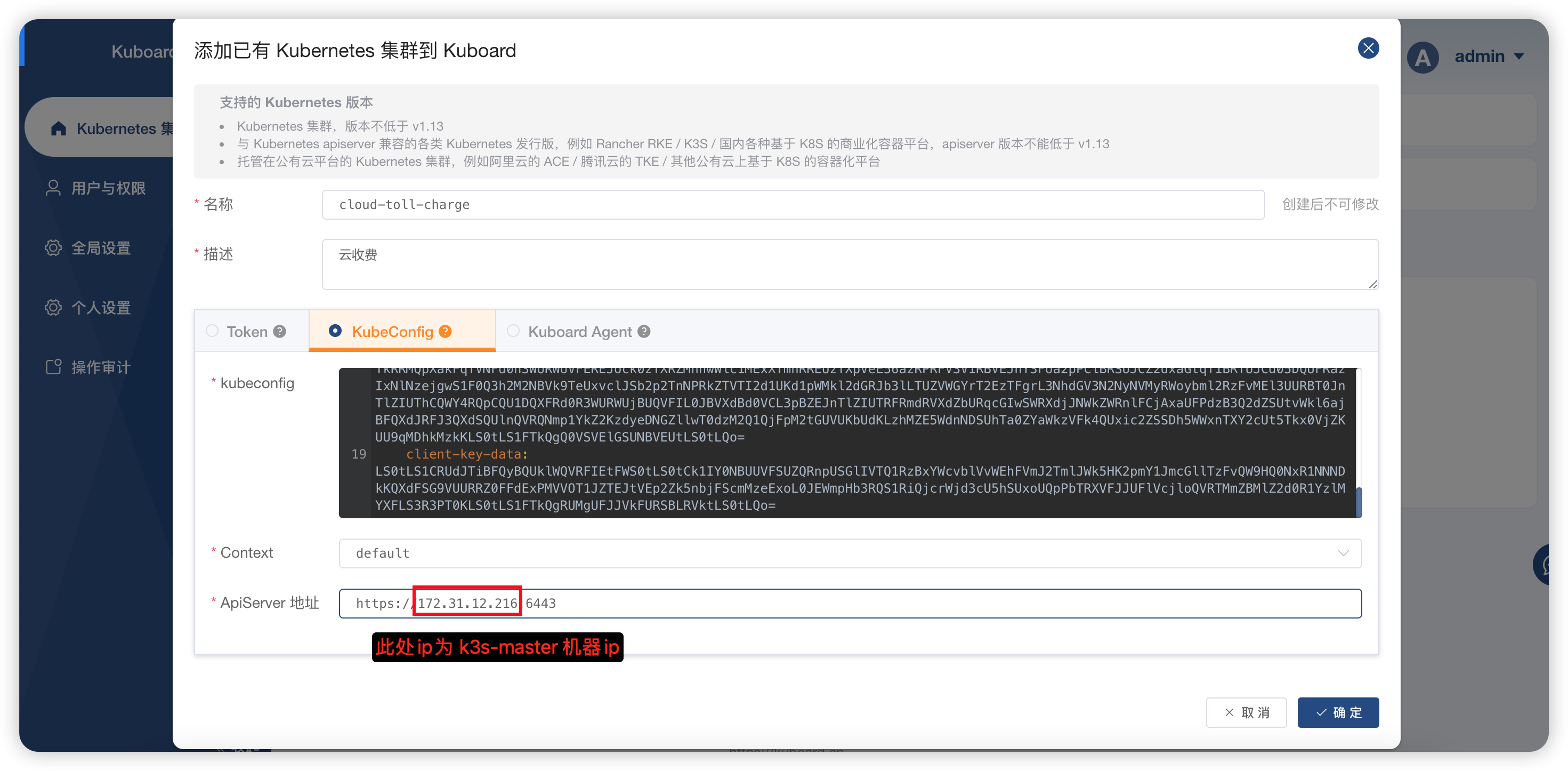This screenshot has width=1568, height=771.
Task: Select the Kuboard Agent radio button
Action: click(513, 331)
